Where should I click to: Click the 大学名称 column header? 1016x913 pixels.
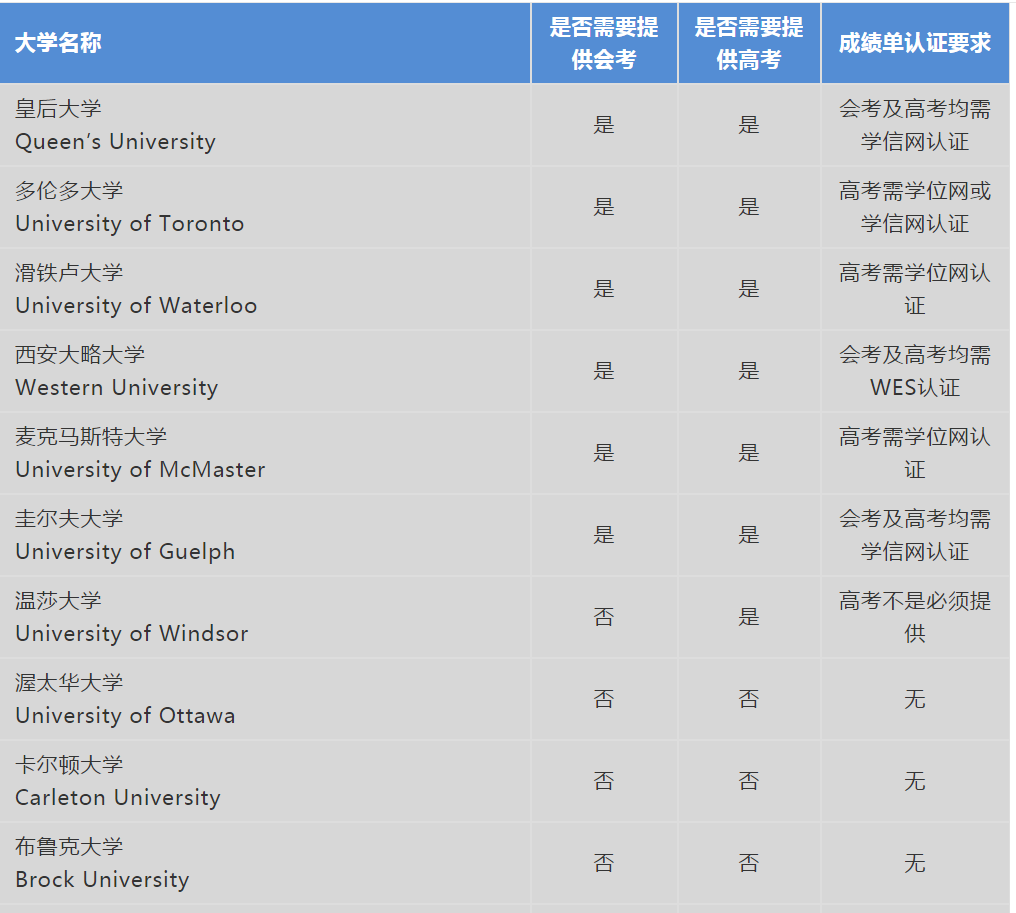(x=58, y=43)
